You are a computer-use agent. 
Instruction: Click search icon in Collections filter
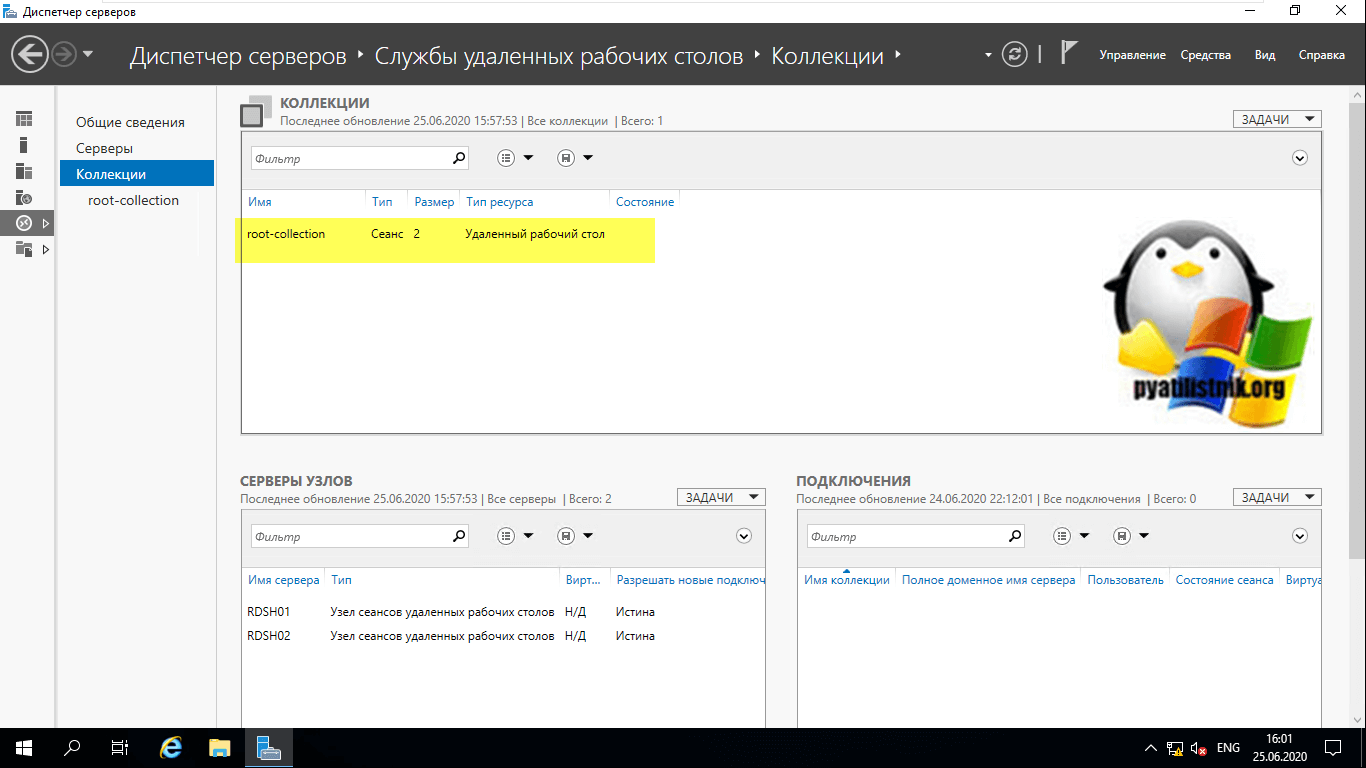[x=459, y=158]
